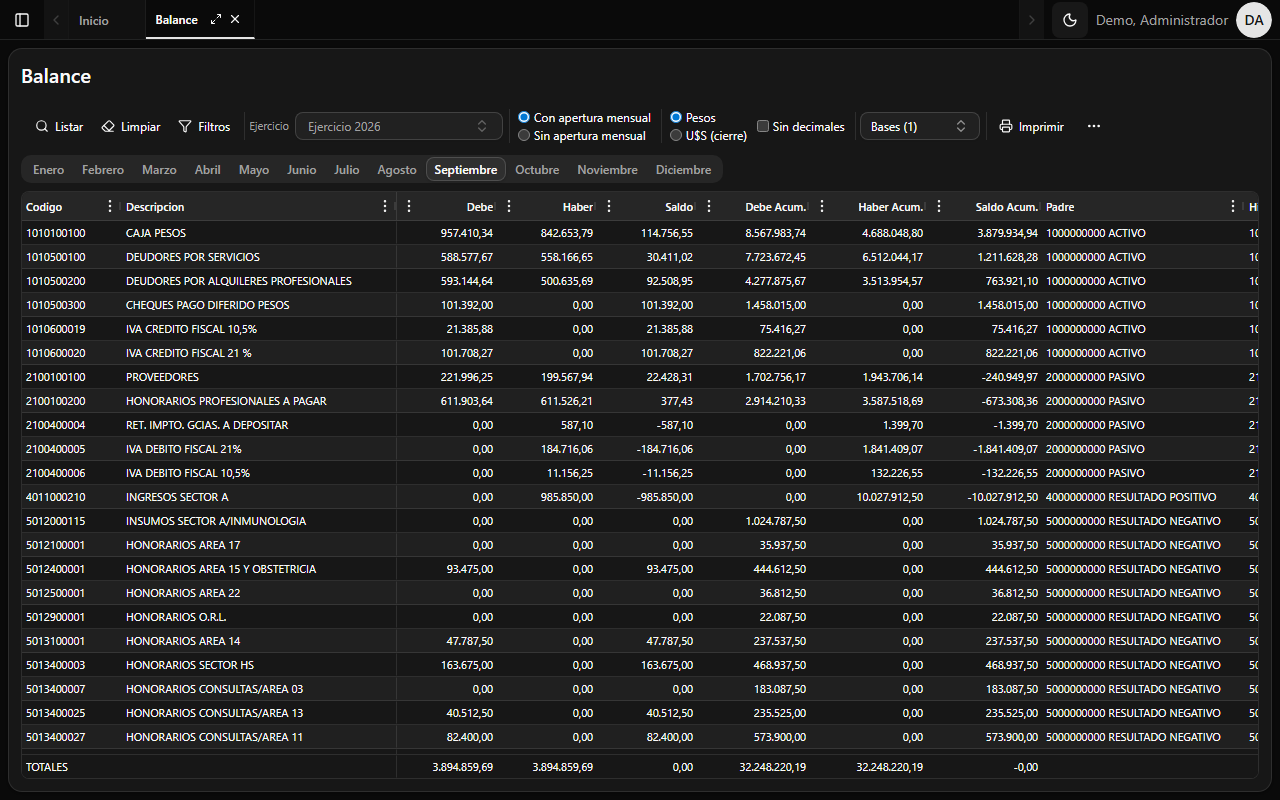Close the Balance tab

(x=235, y=20)
